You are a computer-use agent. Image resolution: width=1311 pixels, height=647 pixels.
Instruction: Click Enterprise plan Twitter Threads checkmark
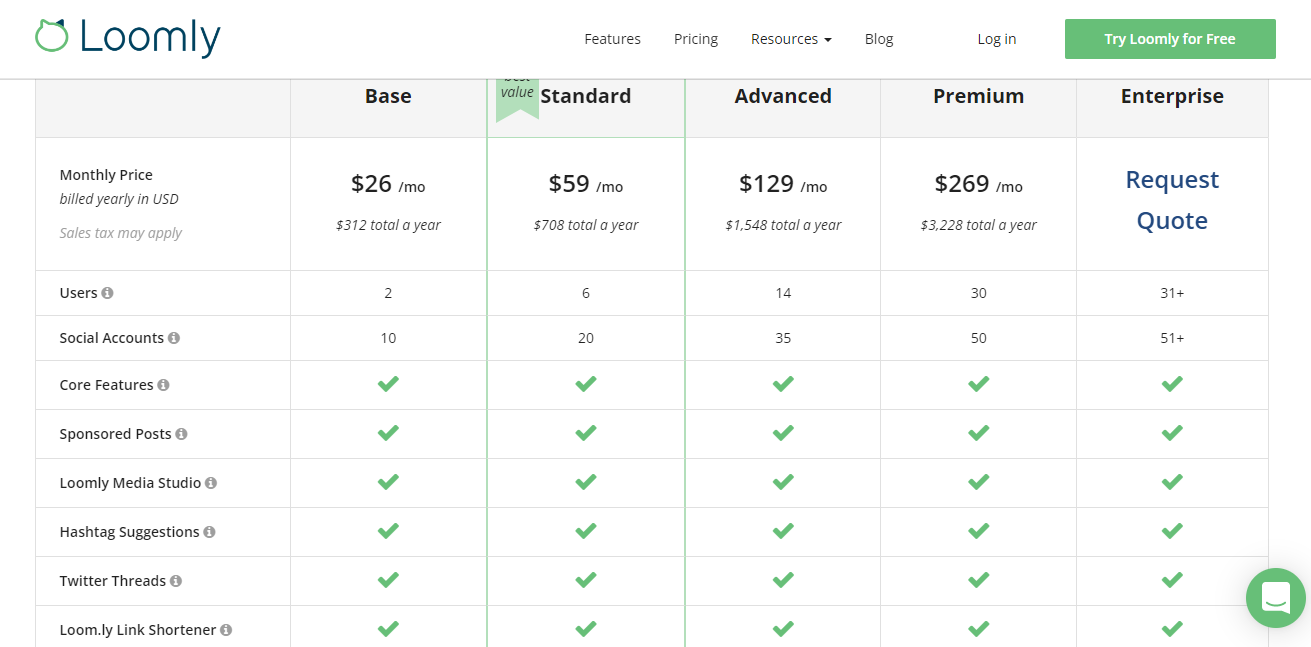point(1172,580)
